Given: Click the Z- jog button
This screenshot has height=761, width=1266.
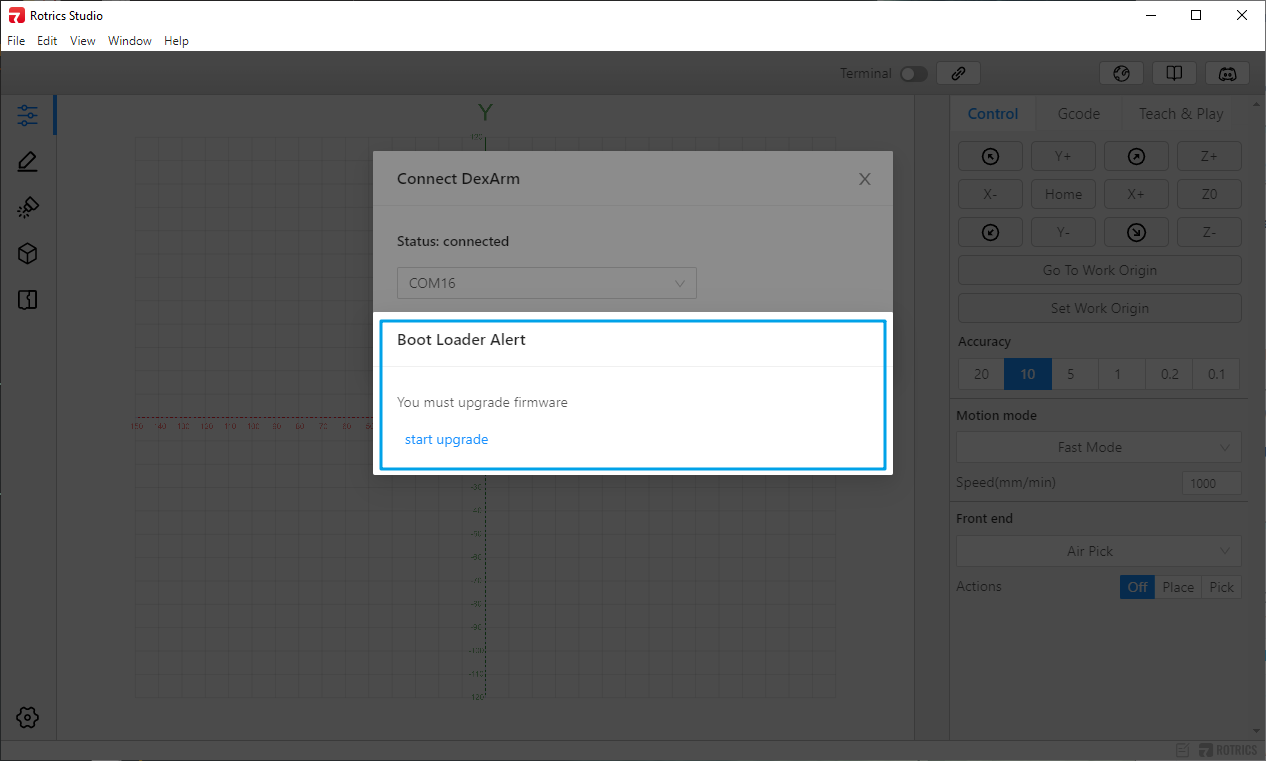Looking at the screenshot, I should point(1209,232).
